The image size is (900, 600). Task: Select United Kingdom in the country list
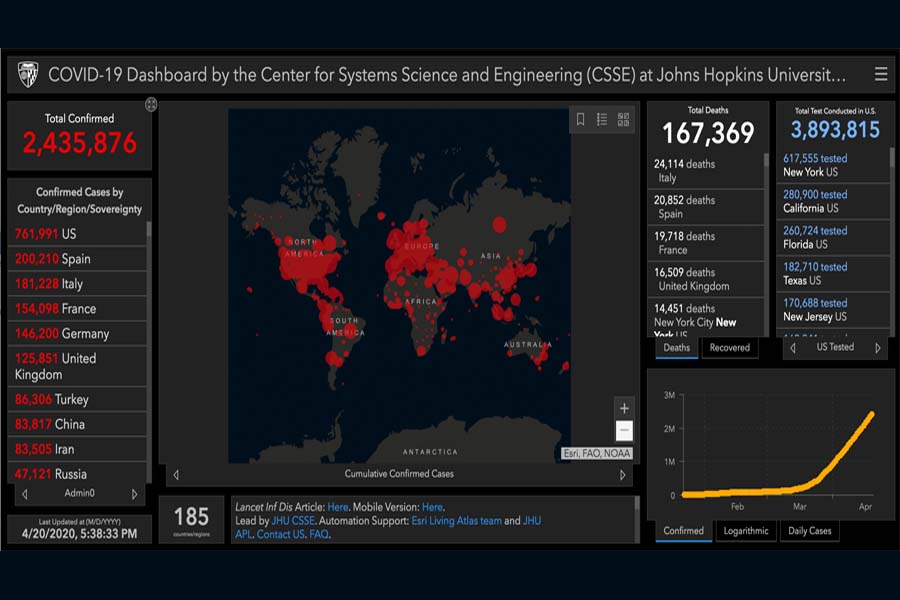point(77,366)
